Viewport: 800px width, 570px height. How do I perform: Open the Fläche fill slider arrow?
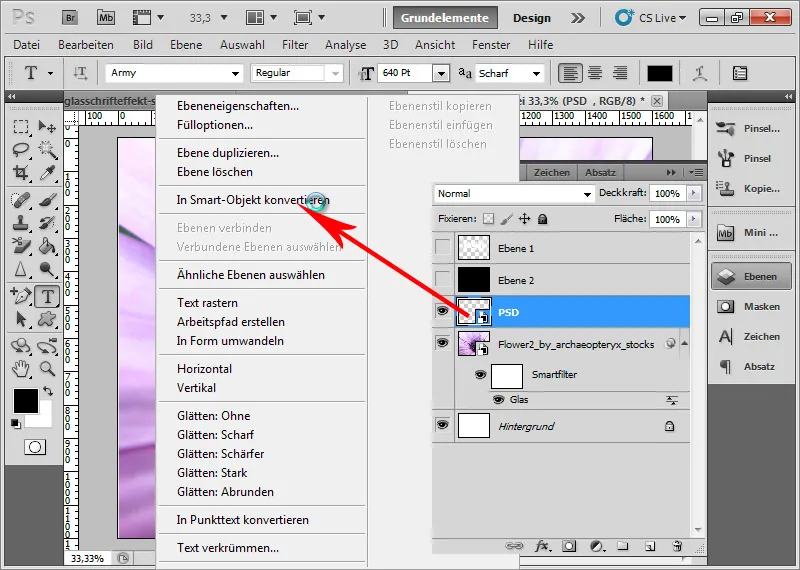pos(693,219)
